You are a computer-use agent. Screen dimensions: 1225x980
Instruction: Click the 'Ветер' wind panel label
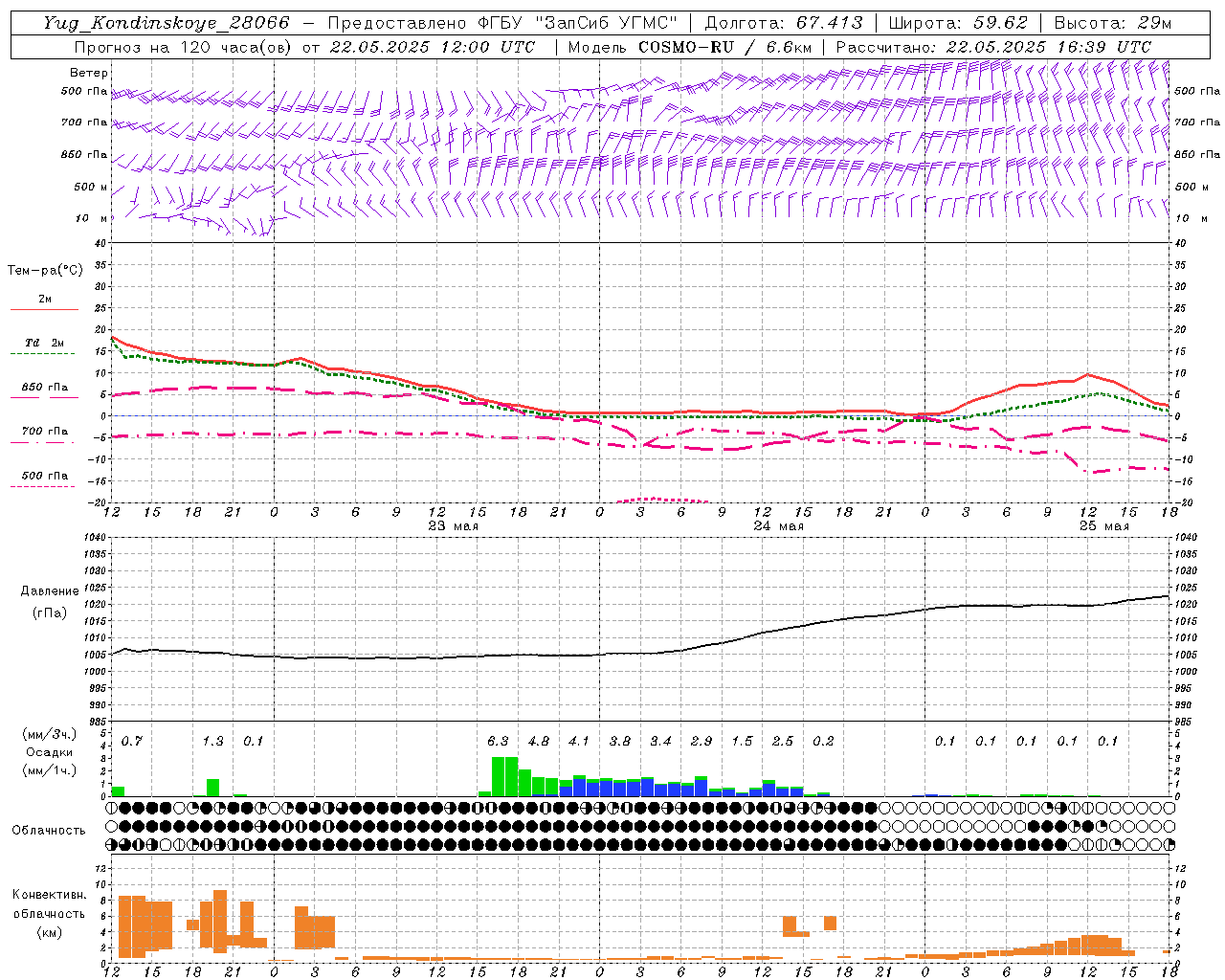tap(89, 73)
